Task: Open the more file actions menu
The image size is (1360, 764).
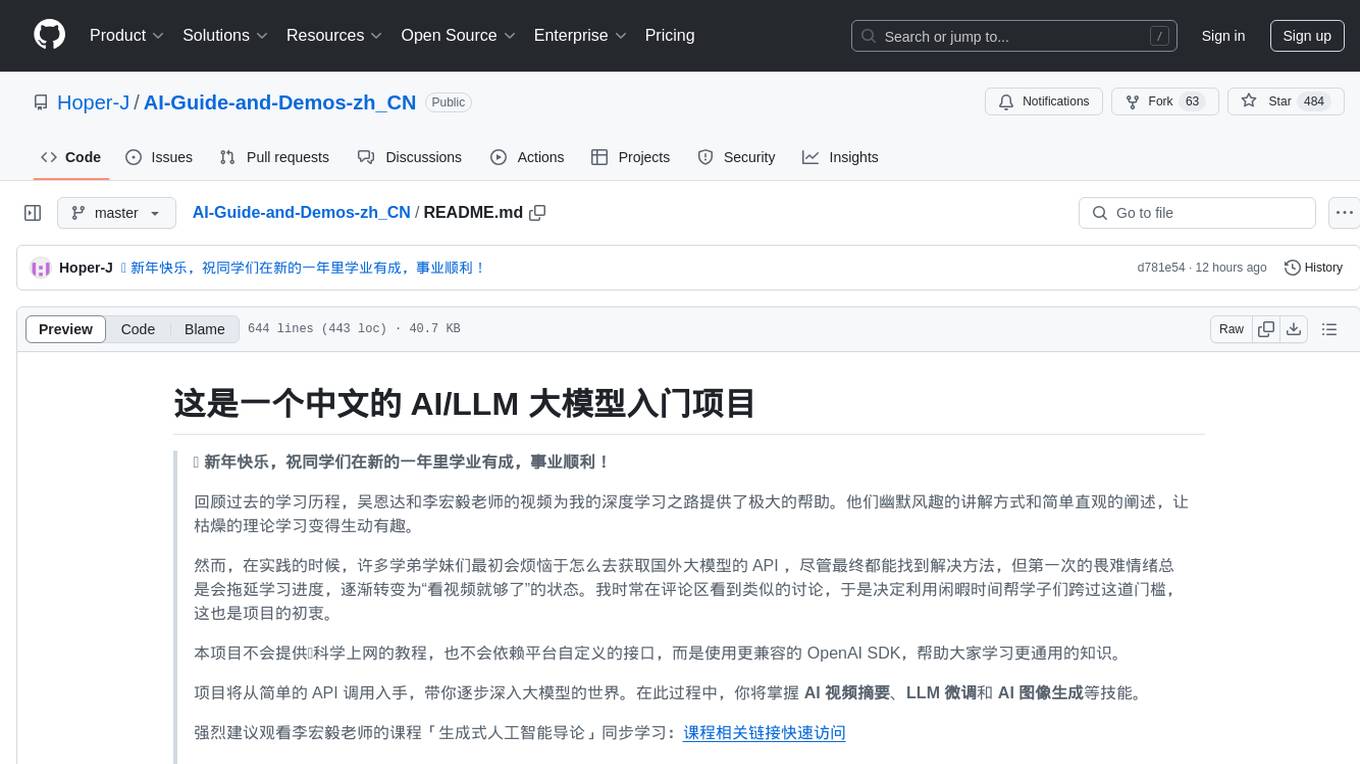Action: pyautogui.click(x=1344, y=213)
